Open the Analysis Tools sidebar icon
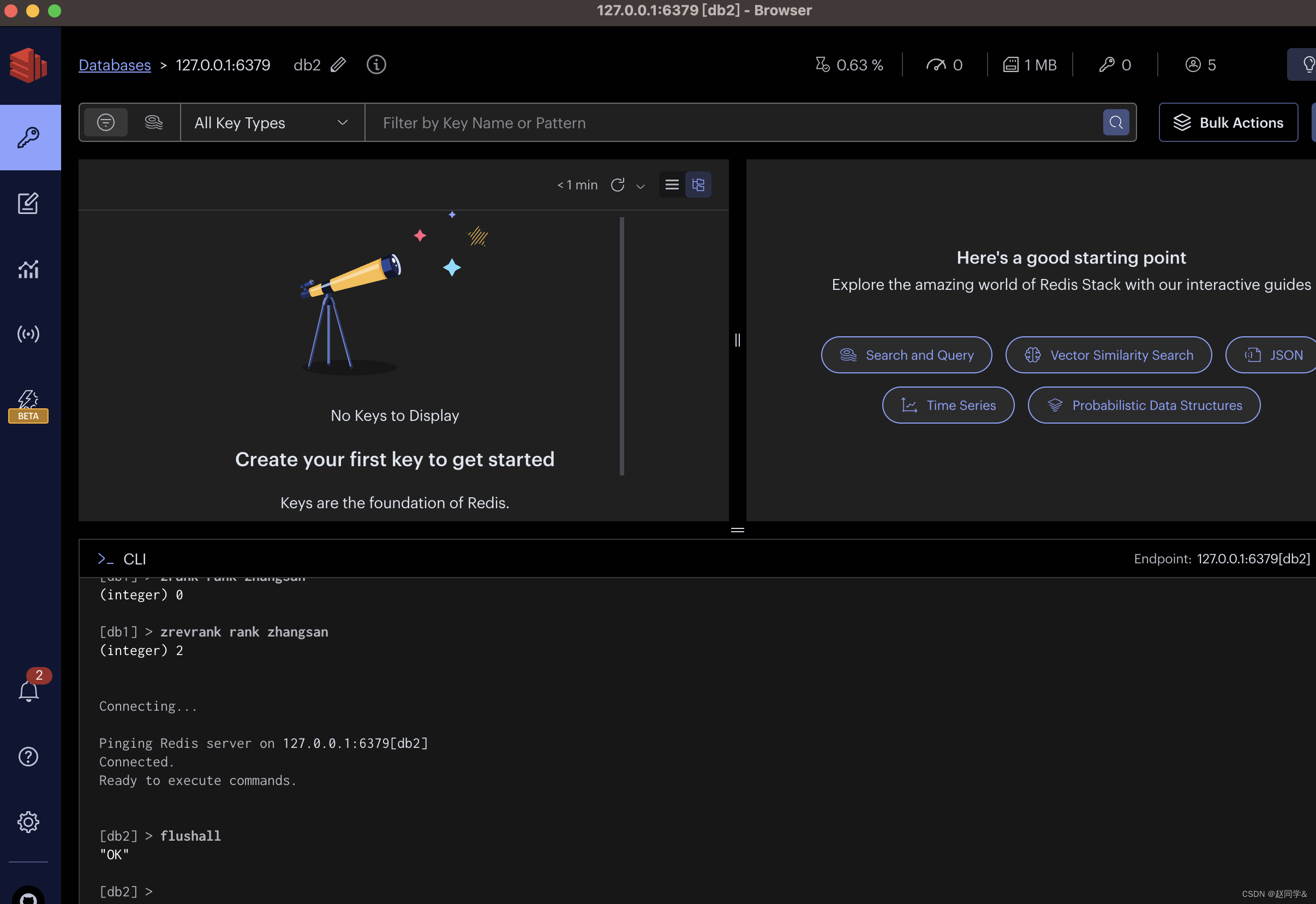Viewport: 1316px width, 904px height. click(x=28, y=269)
